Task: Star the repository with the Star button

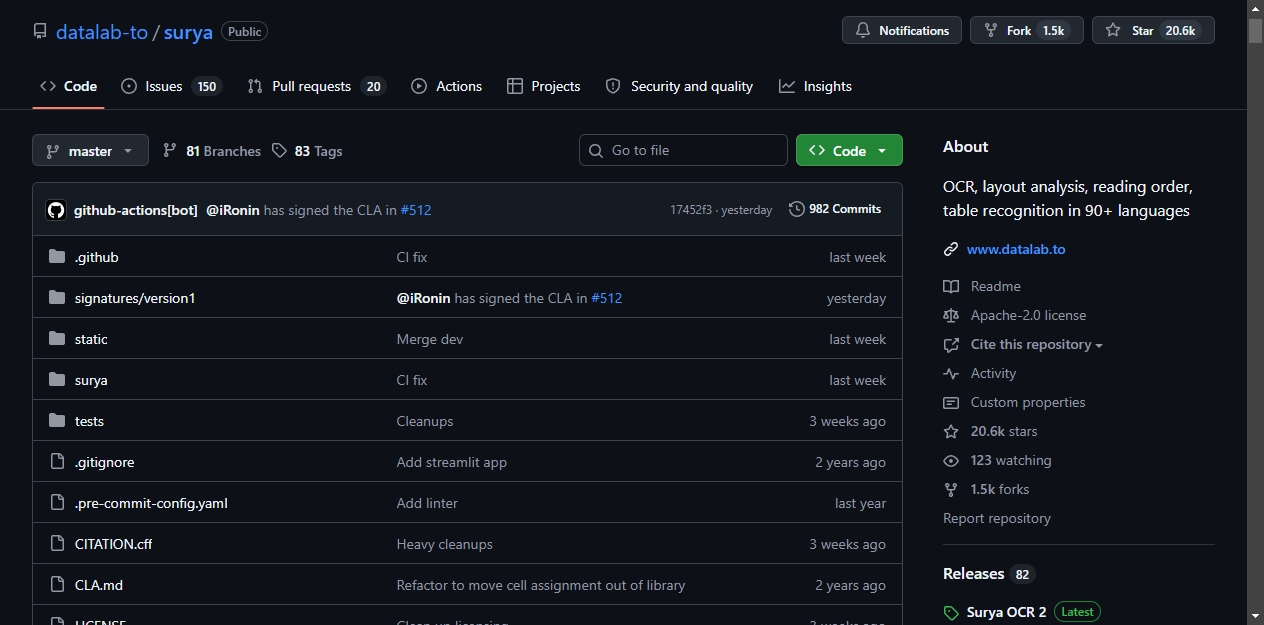Action: coord(1153,30)
